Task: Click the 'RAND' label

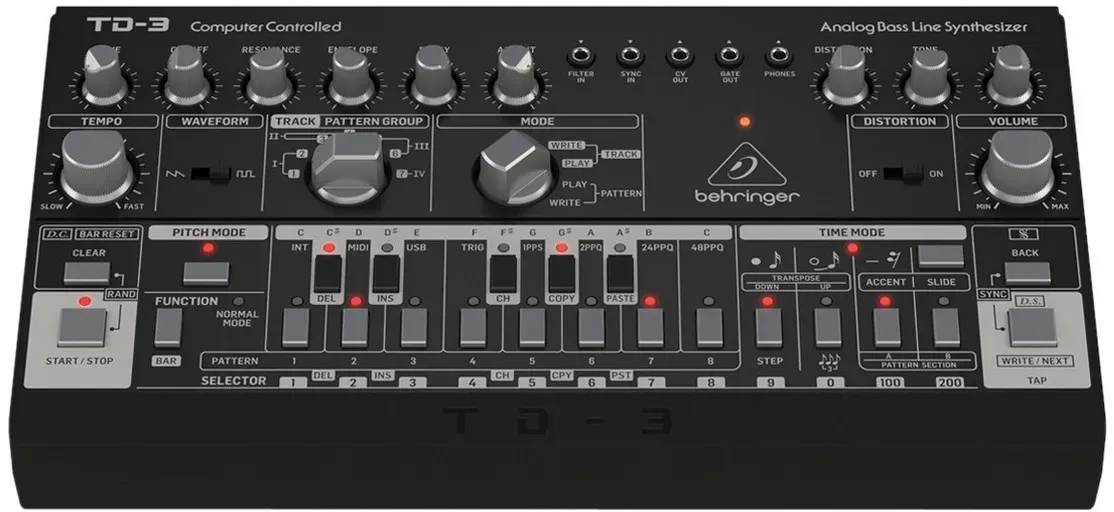Action: tap(121, 294)
